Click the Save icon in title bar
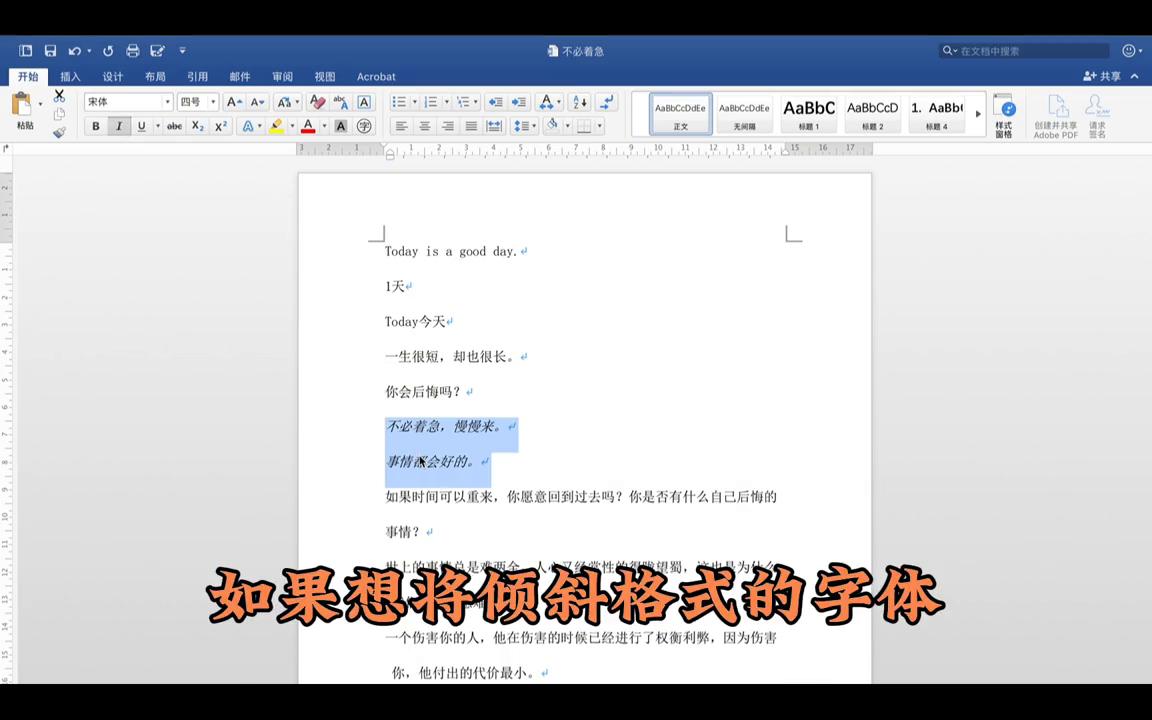Image resolution: width=1152 pixels, height=720 pixels. (x=50, y=51)
